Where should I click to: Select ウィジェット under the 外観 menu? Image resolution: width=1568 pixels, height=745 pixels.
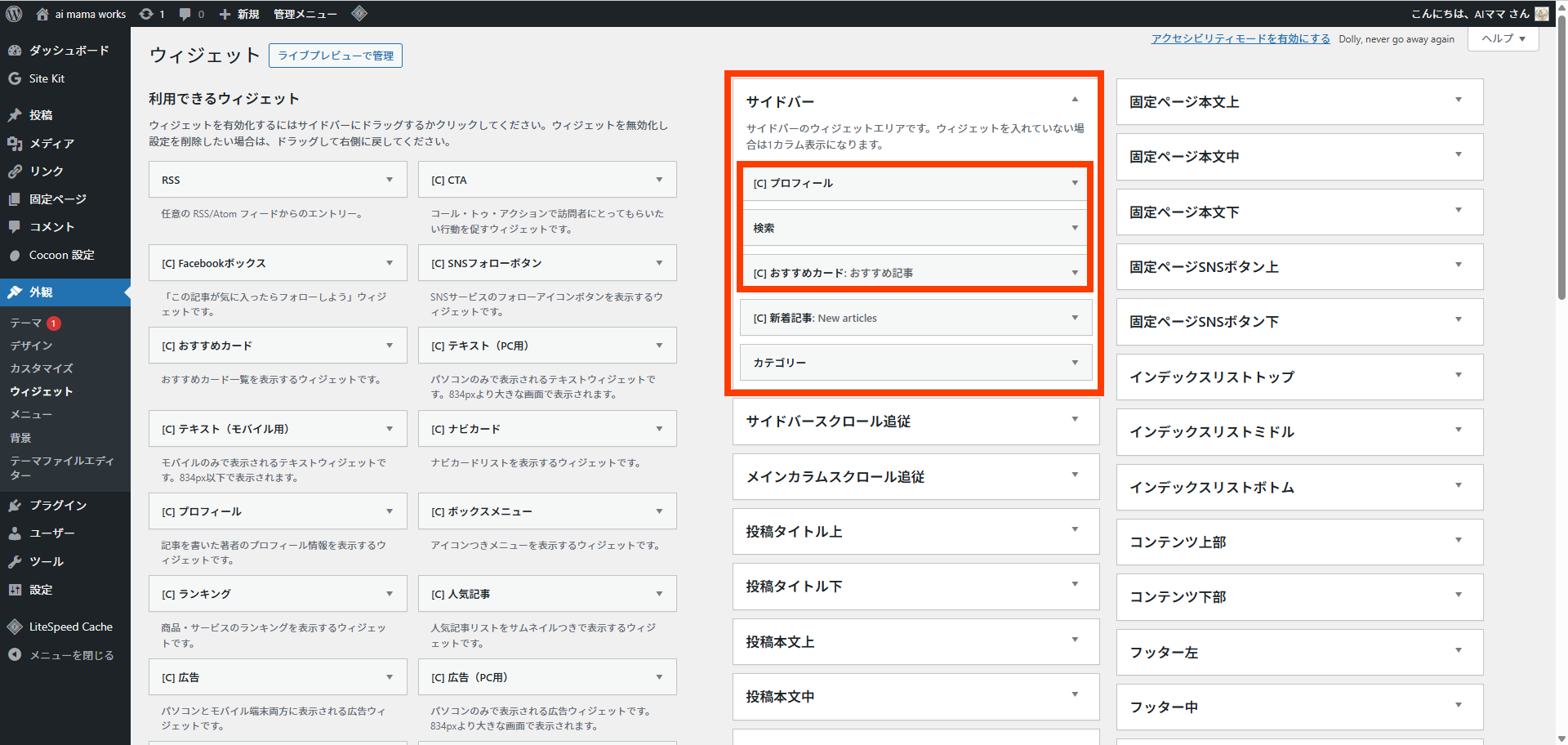click(x=42, y=391)
